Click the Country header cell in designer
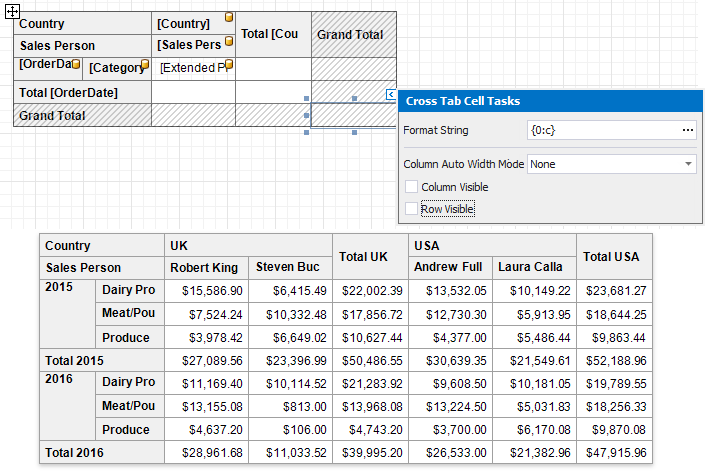 pos(82,23)
